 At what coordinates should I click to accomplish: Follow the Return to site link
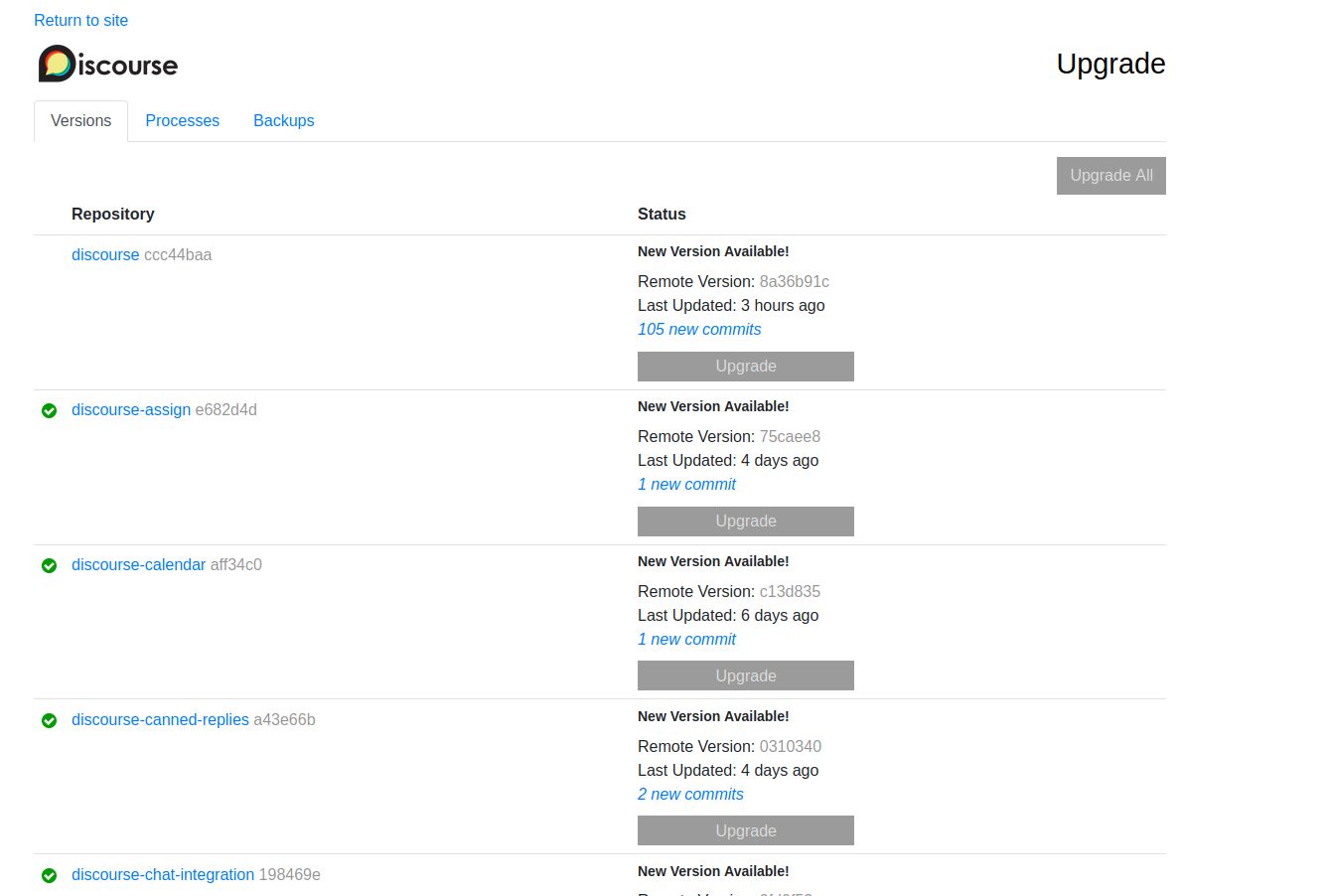[80, 20]
